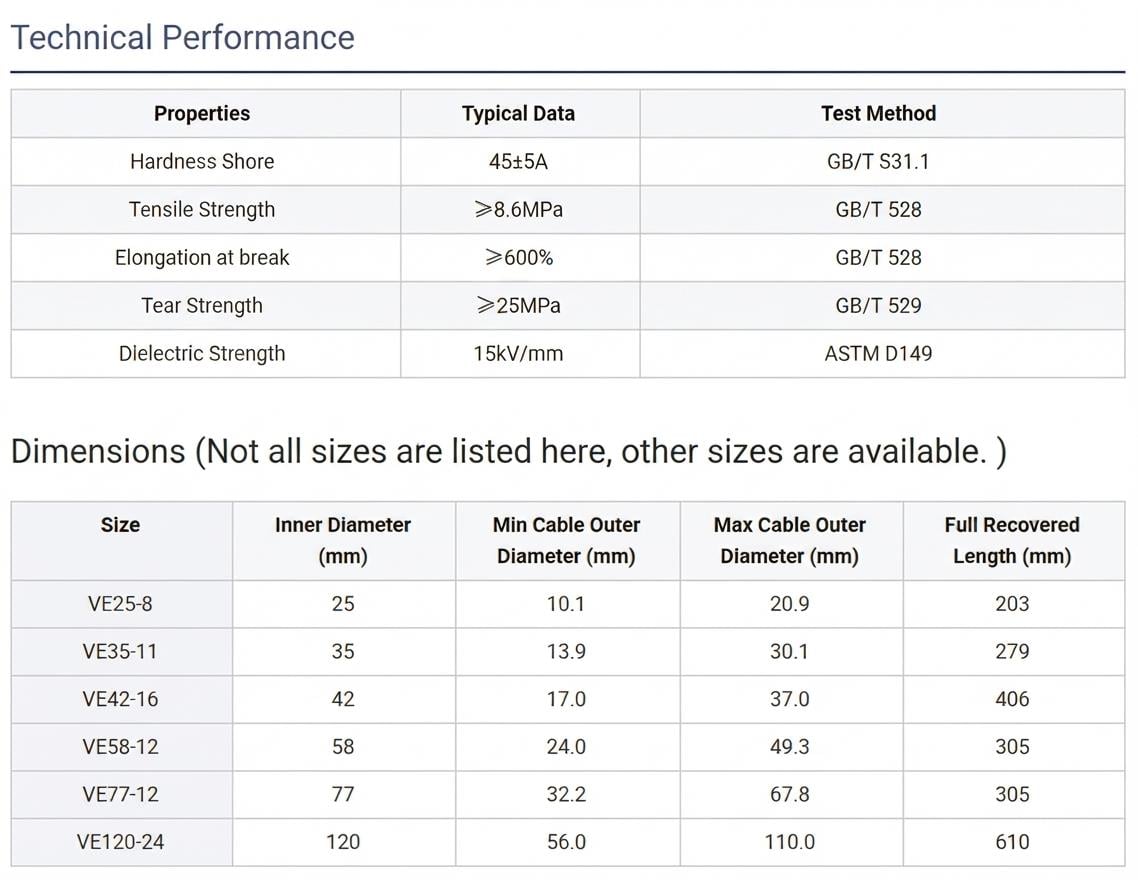Image resolution: width=1138 pixels, height=880 pixels.
Task: Click the 10.1 min diameter cell
Action: (566, 604)
